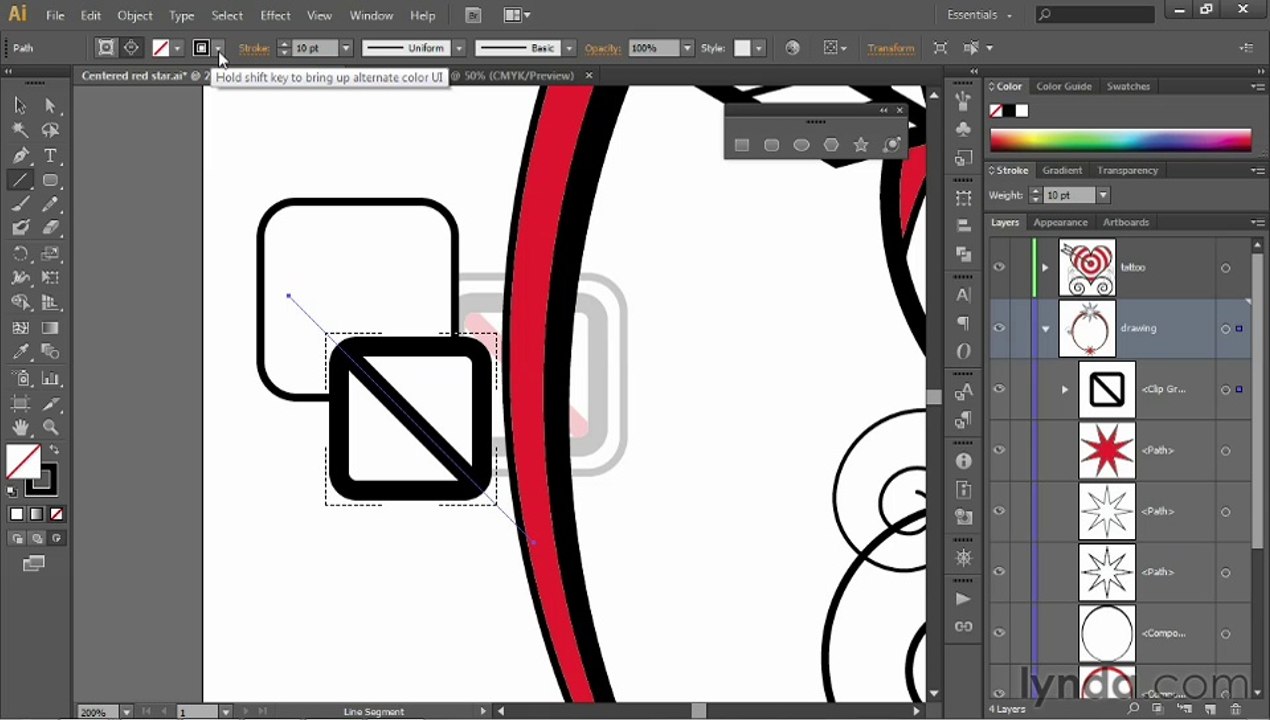Toggle visibility of the Clip Group sublayer

tap(999, 389)
